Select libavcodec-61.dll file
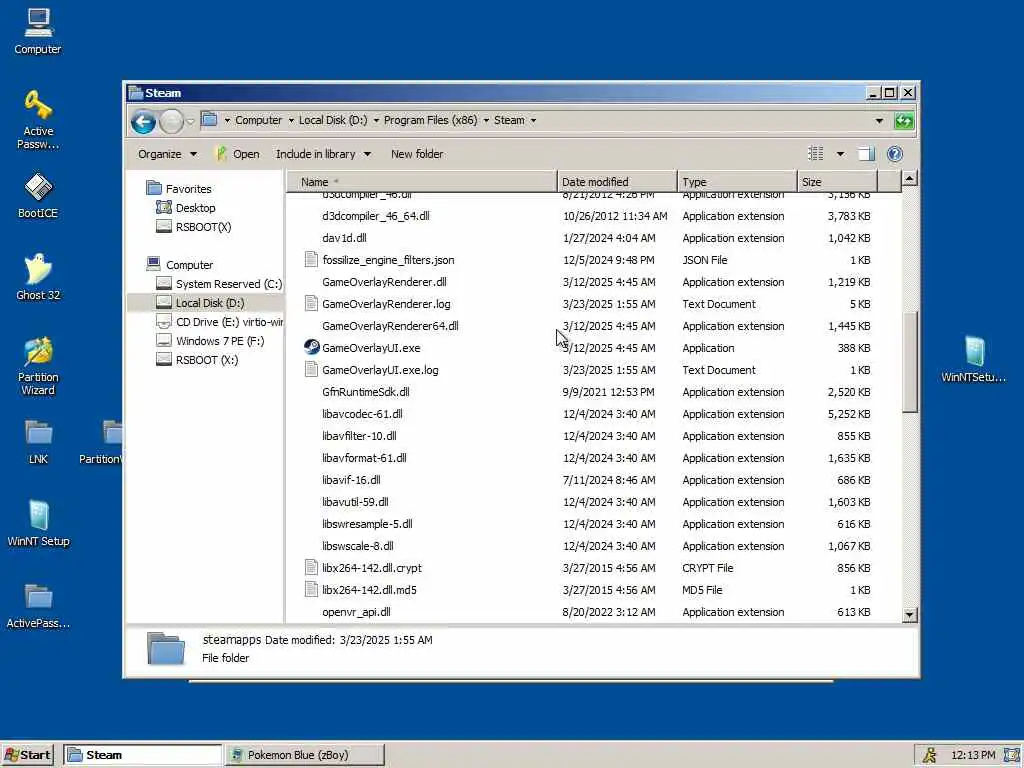Screen dimensions: 1024x768 pos(362,414)
